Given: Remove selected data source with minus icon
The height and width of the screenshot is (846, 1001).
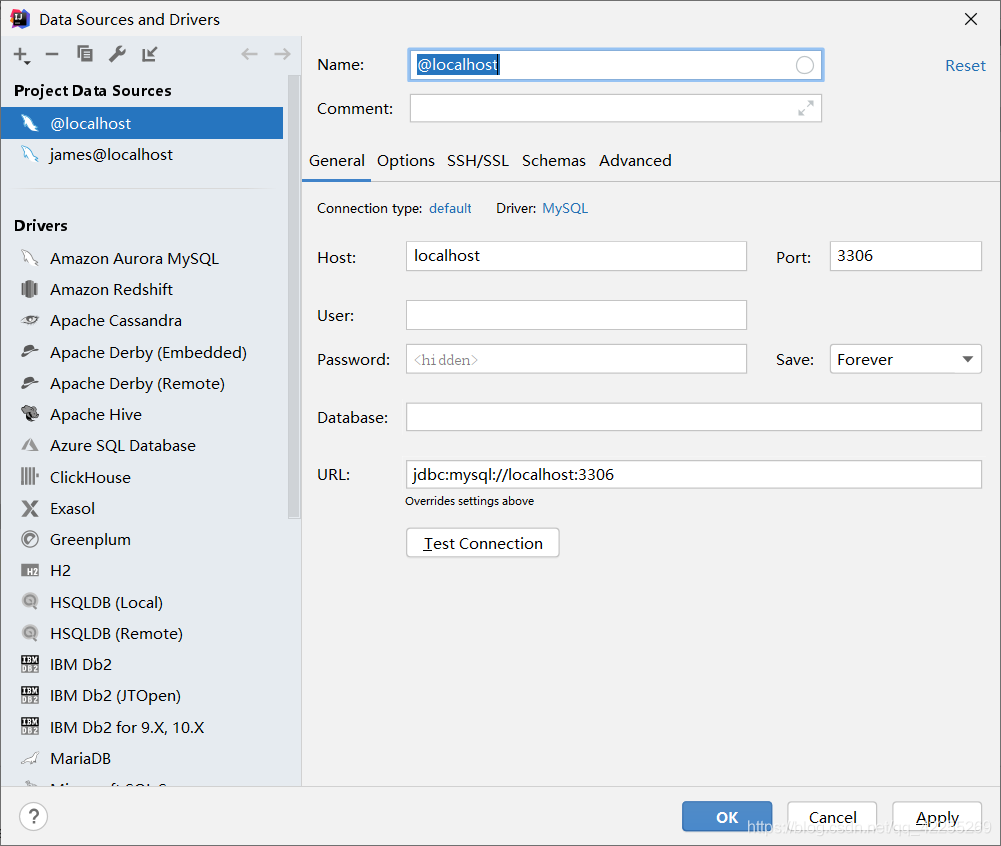Looking at the screenshot, I should pos(52,54).
